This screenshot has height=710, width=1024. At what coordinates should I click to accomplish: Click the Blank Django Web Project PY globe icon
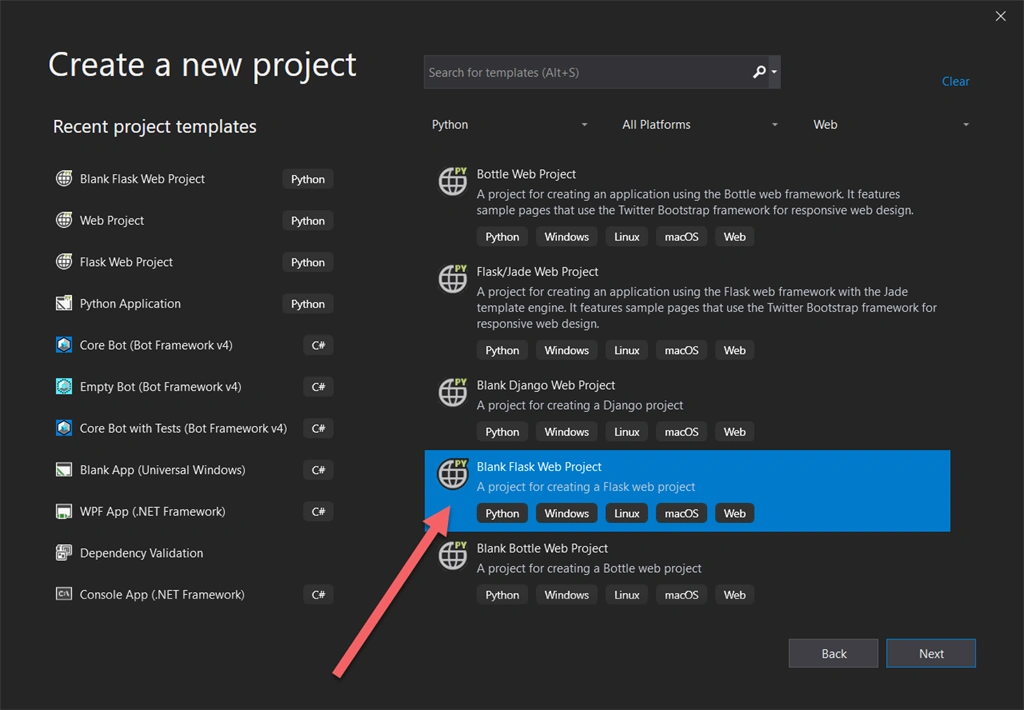coord(453,392)
